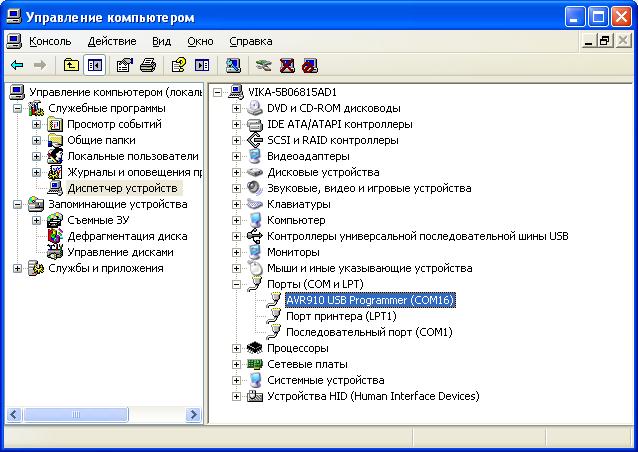Collapse the VIKA-5B06815AD1 root node
Screen dimensions: 638x452
tap(217, 92)
